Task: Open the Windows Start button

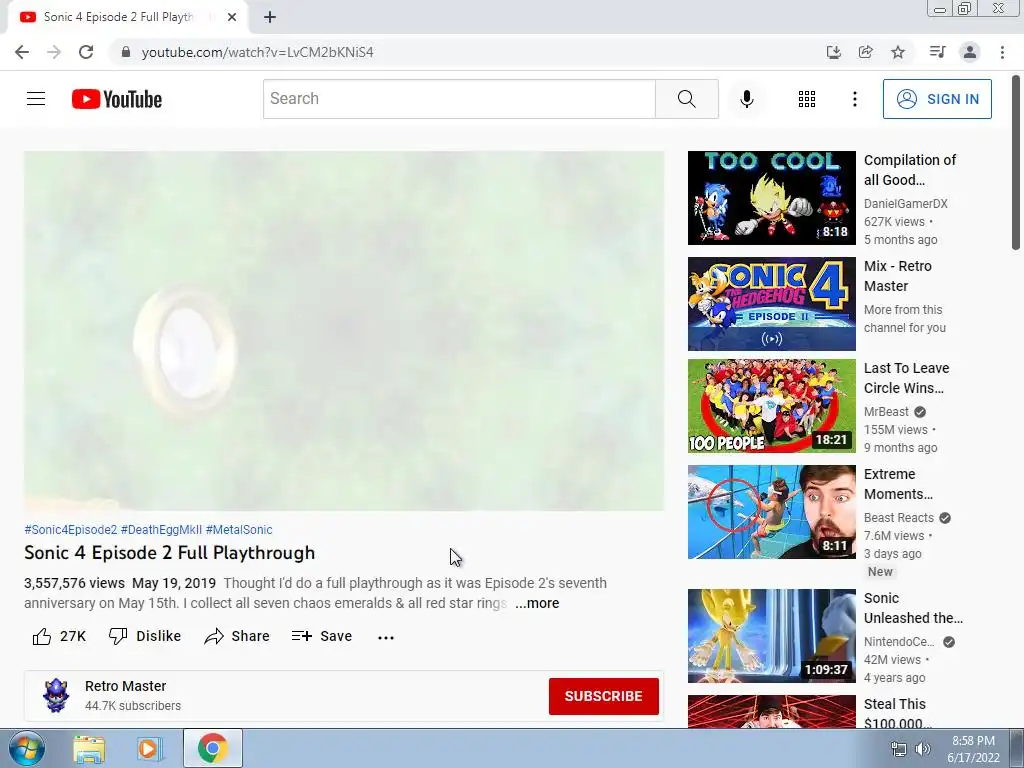Action: (x=27, y=748)
